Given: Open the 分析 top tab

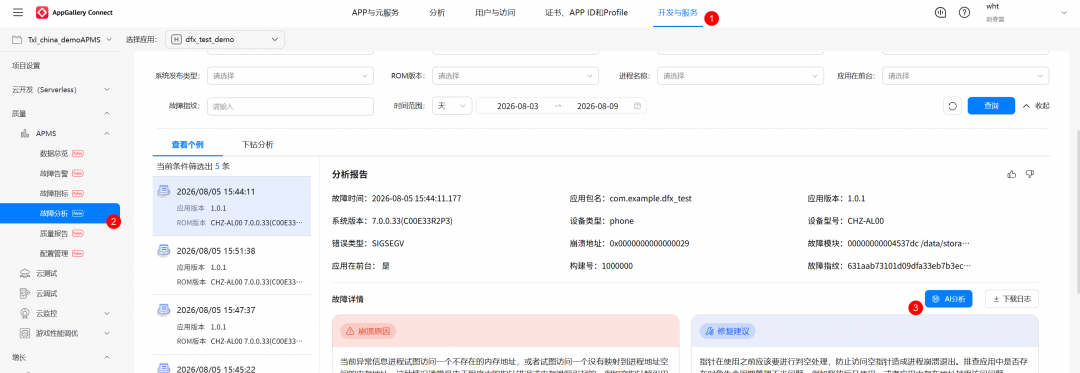Looking at the screenshot, I should (437, 12).
